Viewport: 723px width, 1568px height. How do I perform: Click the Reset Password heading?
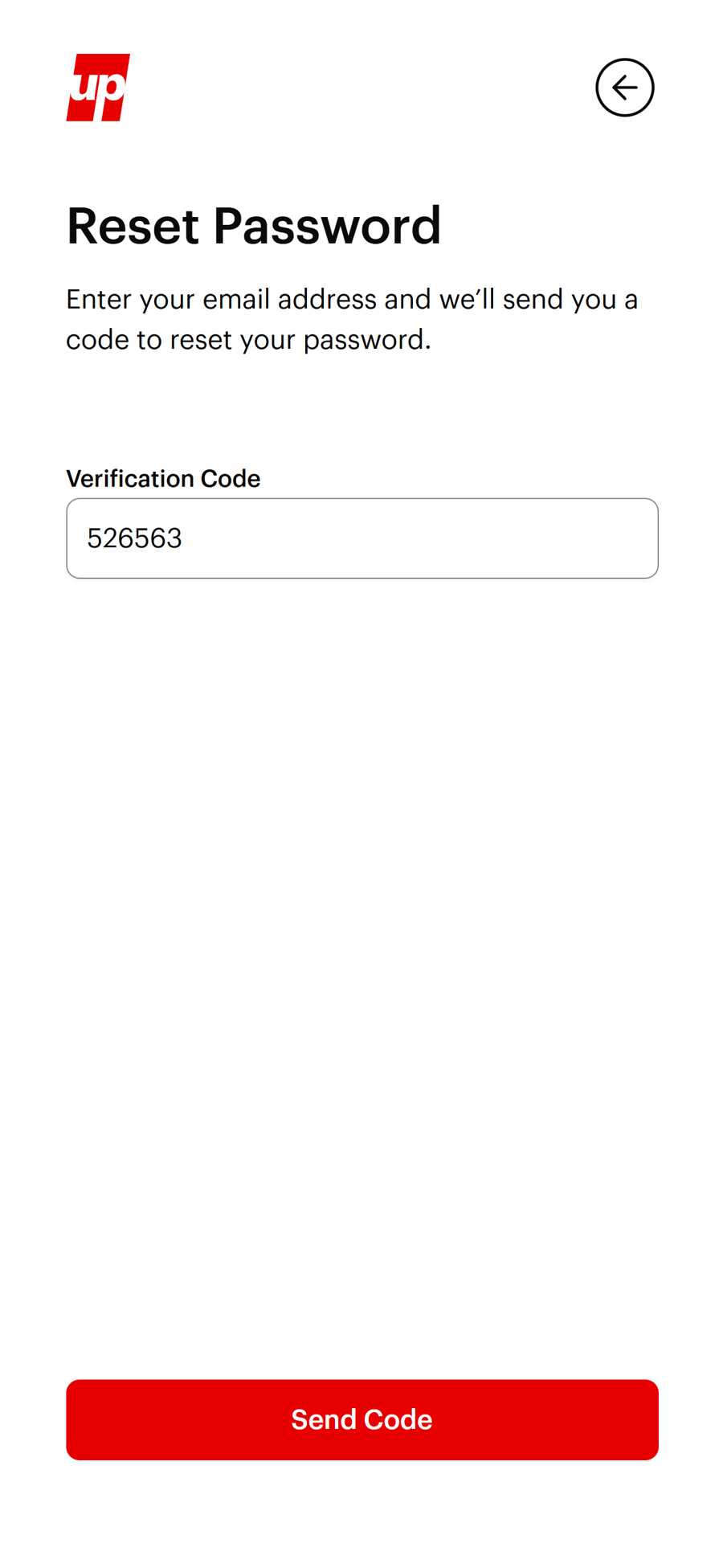click(254, 226)
